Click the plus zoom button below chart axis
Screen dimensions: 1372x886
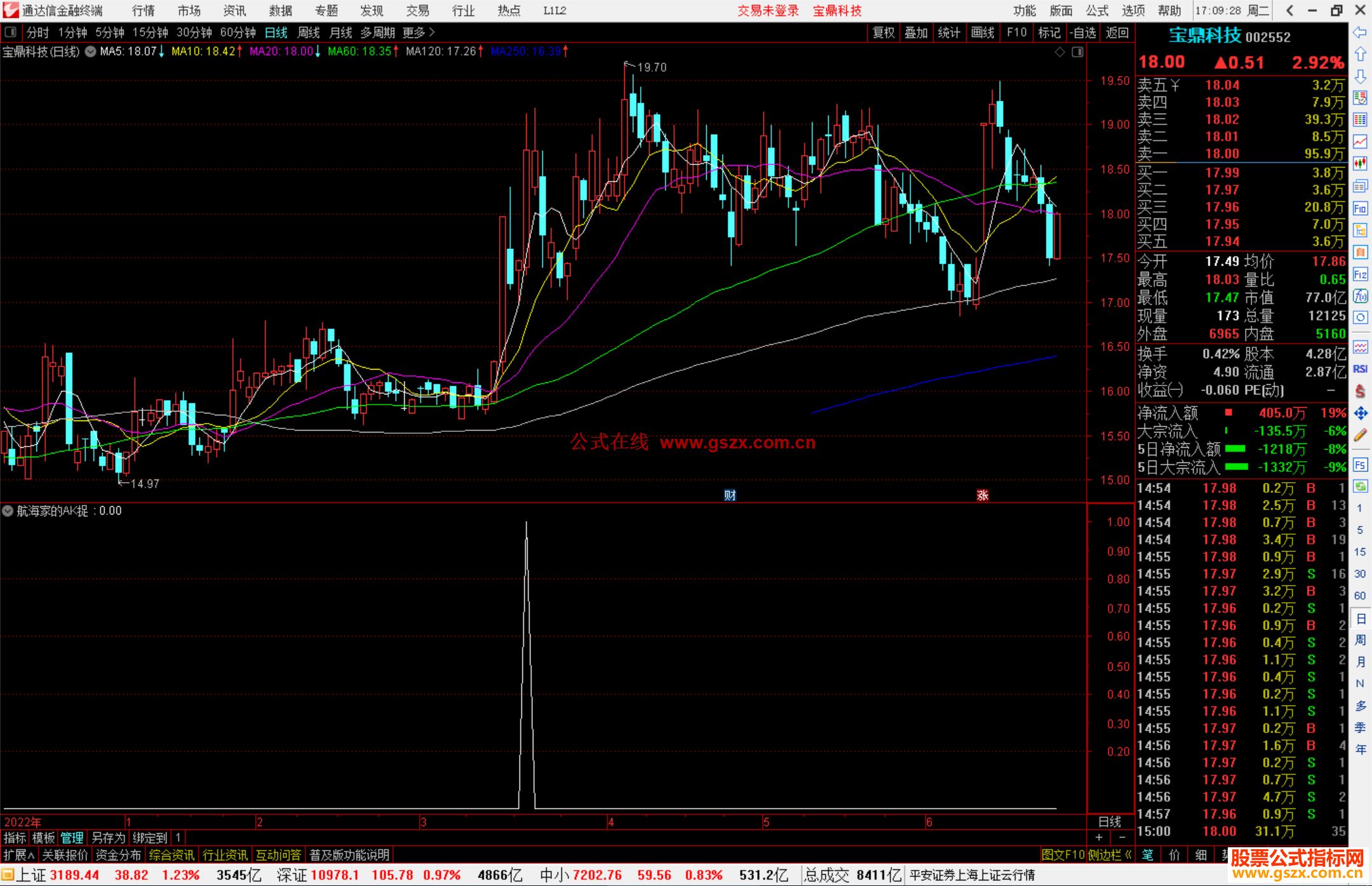[x=1100, y=838]
